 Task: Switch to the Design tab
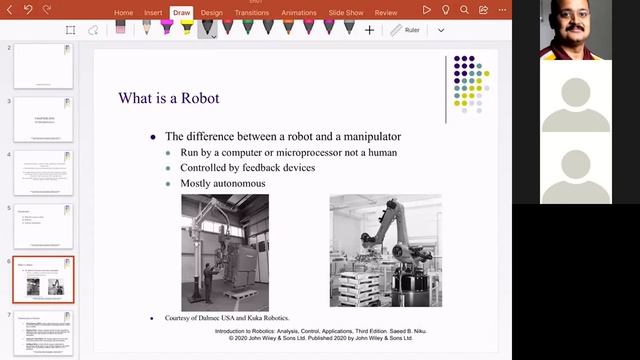point(212,13)
